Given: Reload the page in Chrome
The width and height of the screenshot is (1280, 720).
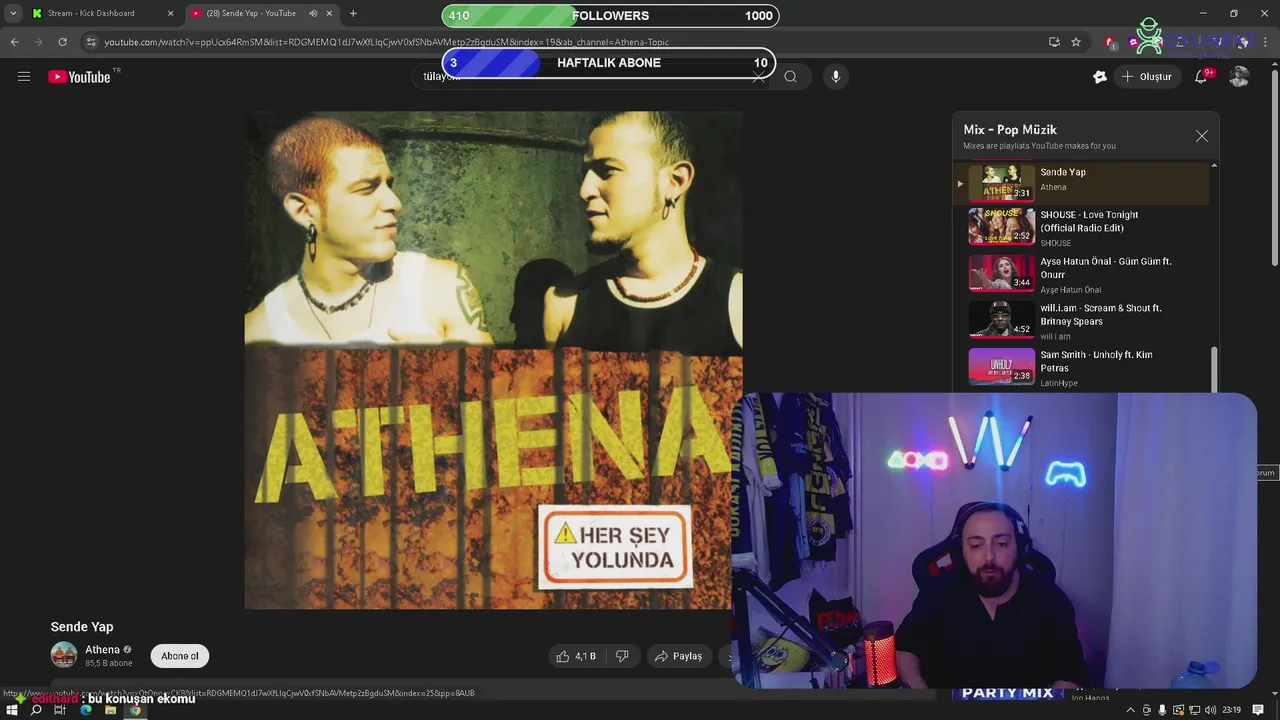Looking at the screenshot, I should click(62, 42).
